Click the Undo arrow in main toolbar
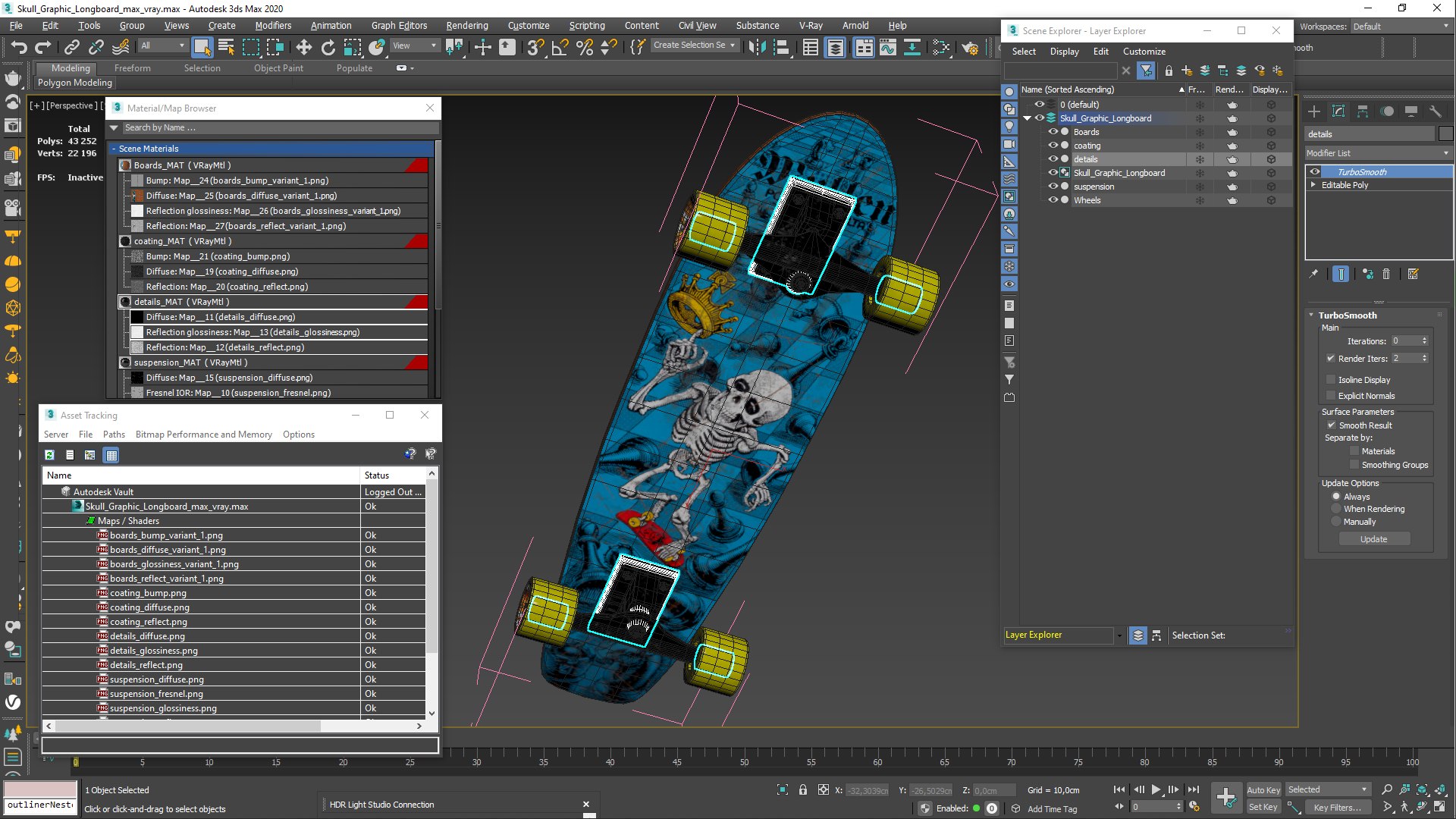The image size is (1456, 819). [19, 47]
